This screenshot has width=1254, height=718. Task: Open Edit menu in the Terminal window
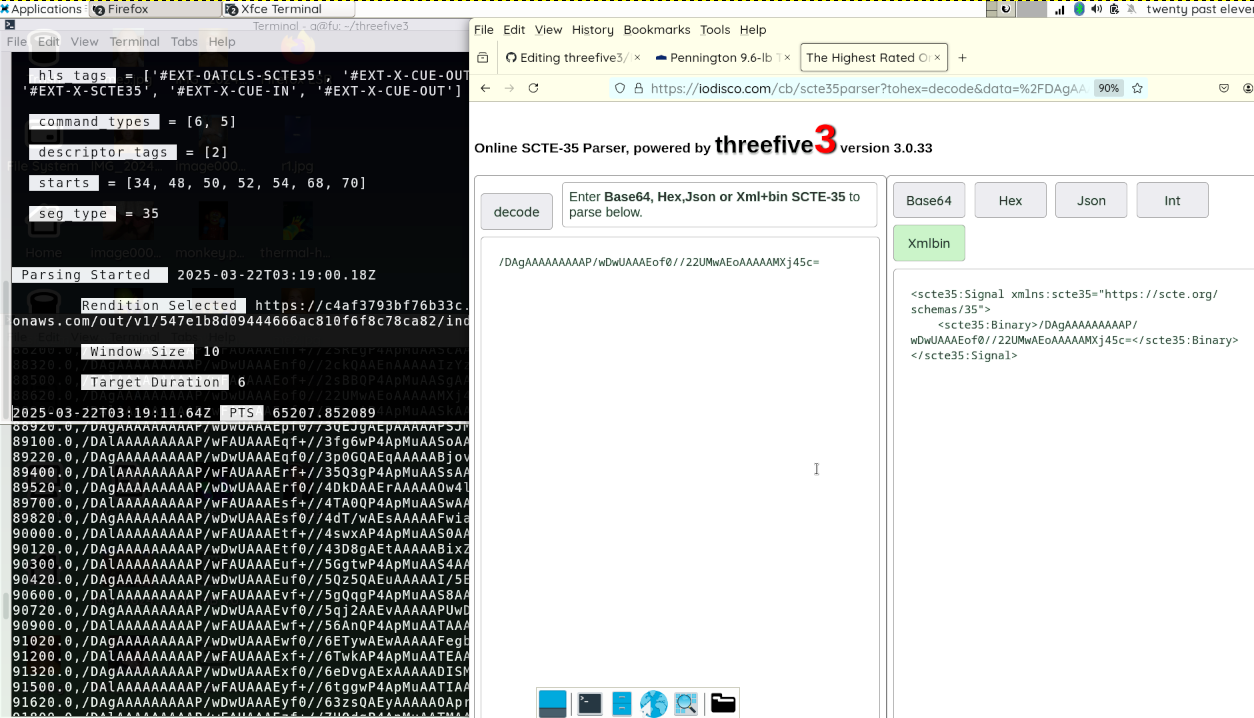pyautogui.click(x=49, y=42)
